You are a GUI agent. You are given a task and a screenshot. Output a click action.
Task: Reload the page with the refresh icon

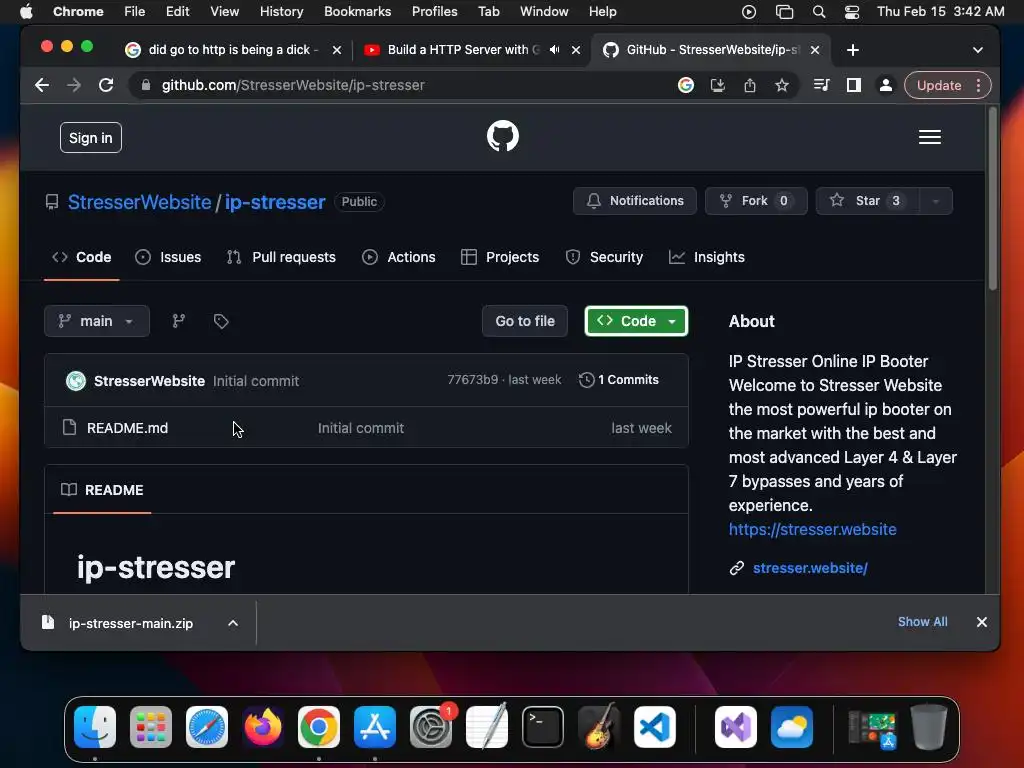pos(106,86)
